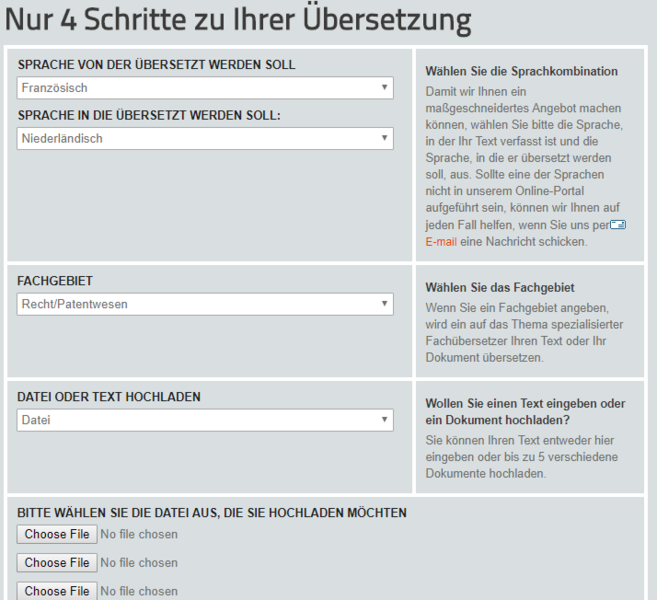The height and width of the screenshot is (600, 657).
Task: Click the 'Wählen Sie das Fachgebiet' help heading
Action: coord(499,288)
